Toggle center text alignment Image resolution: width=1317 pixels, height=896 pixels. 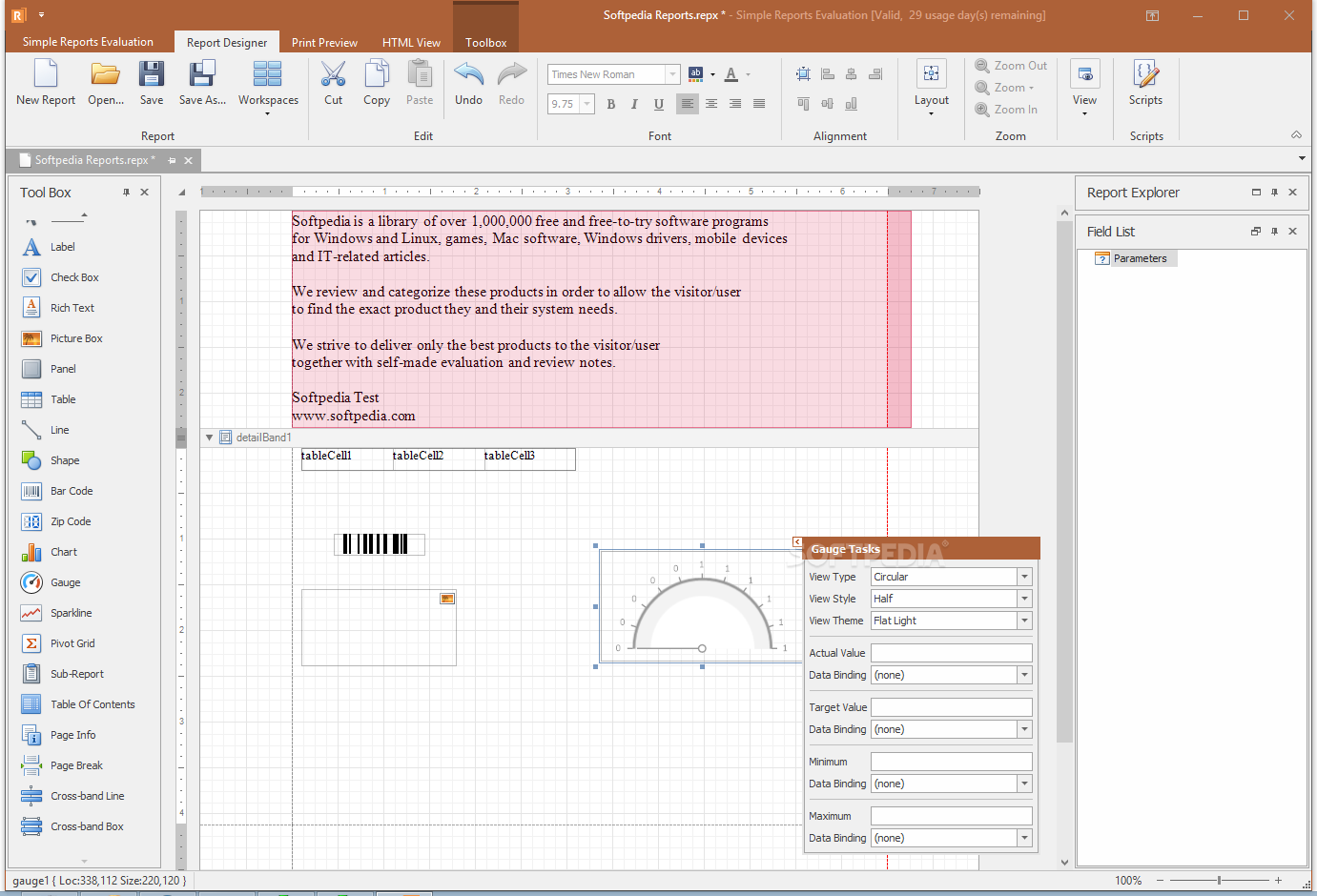pyautogui.click(x=711, y=104)
